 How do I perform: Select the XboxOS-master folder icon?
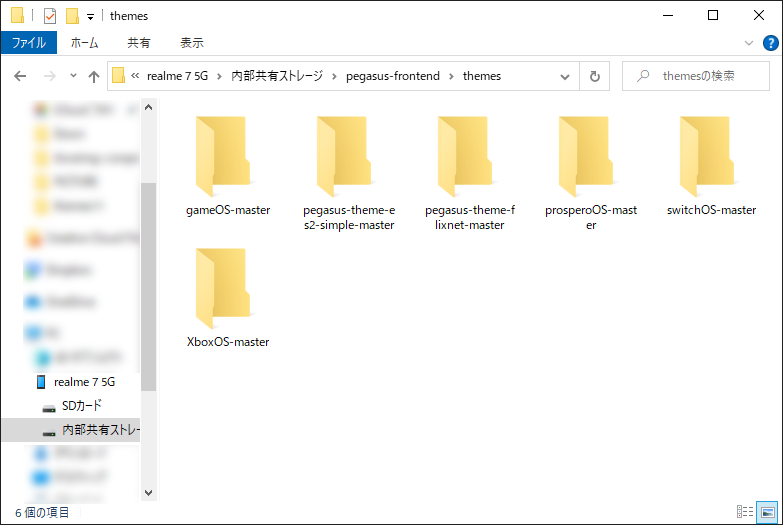click(223, 288)
